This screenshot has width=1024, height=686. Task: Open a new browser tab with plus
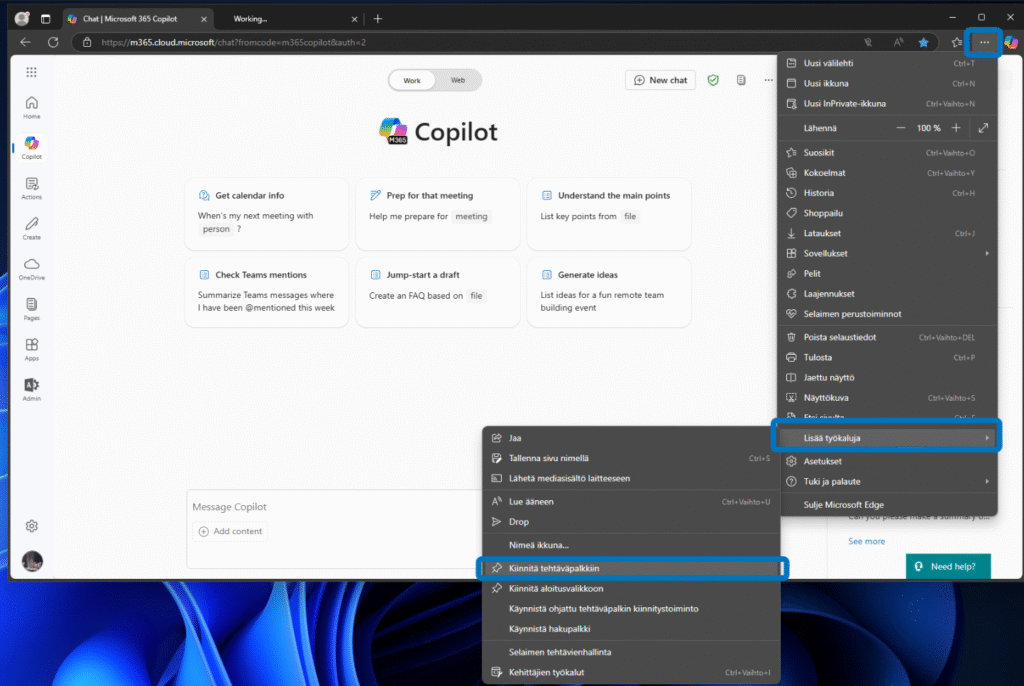[x=377, y=18]
